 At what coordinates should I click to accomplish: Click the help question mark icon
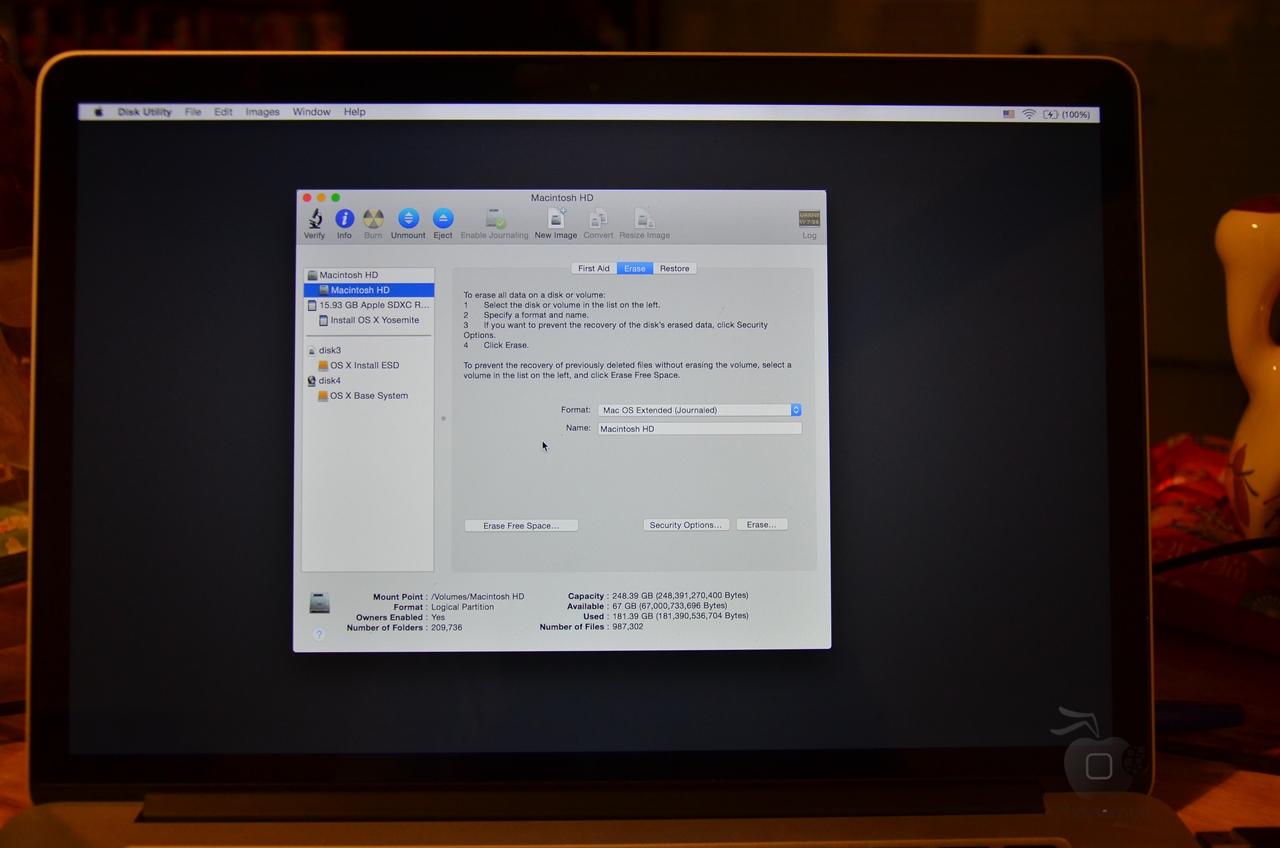pyautogui.click(x=317, y=634)
